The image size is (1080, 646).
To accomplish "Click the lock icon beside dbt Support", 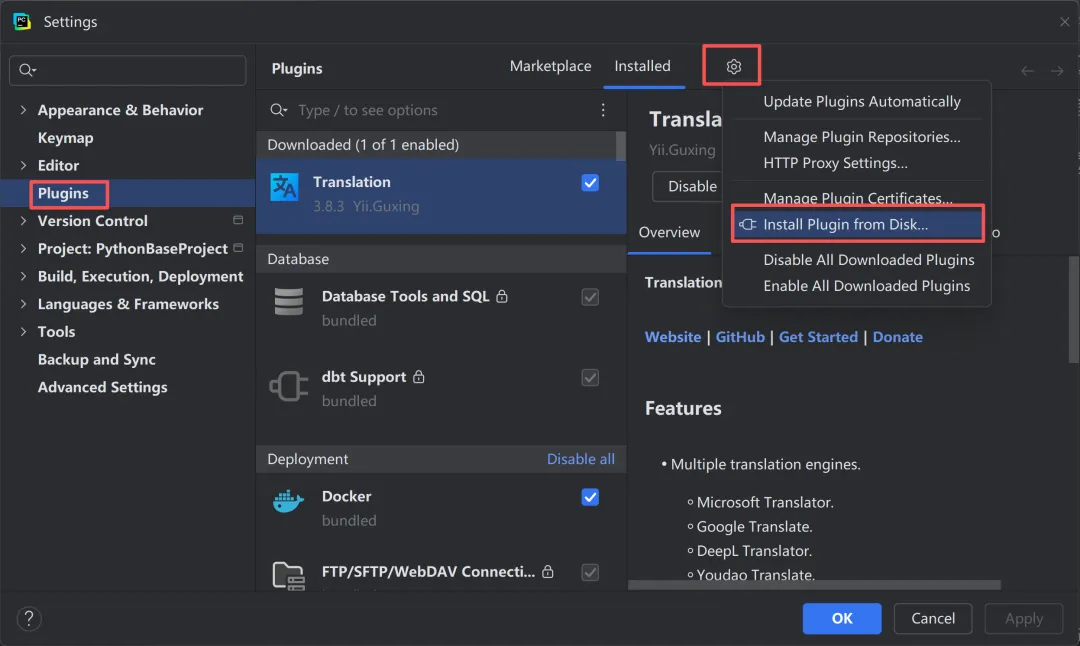I will 419,377.
